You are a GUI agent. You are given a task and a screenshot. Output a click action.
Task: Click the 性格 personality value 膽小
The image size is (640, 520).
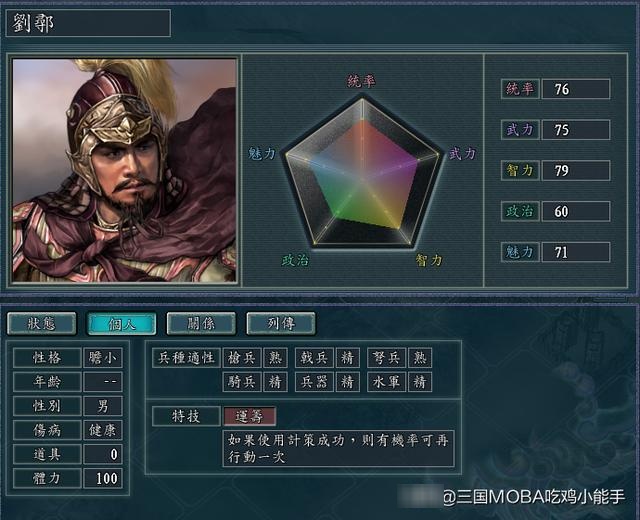103,358
